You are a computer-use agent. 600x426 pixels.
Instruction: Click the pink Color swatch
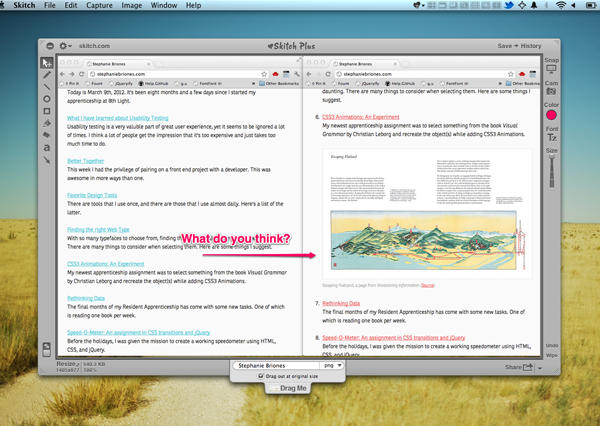pos(551,115)
